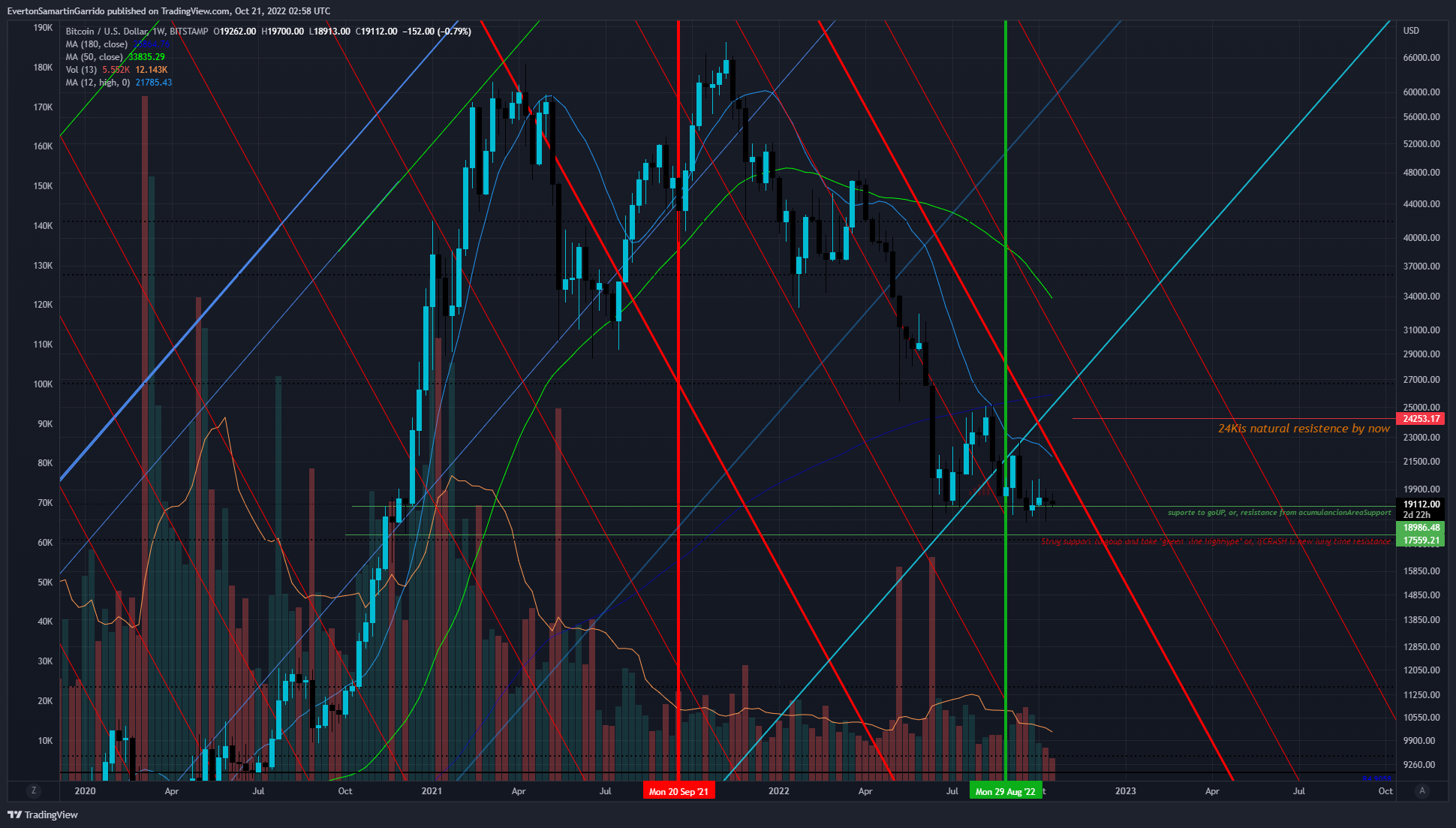
Task: Click the red 'Strog support' annotation text
Action: click(x=1216, y=541)
